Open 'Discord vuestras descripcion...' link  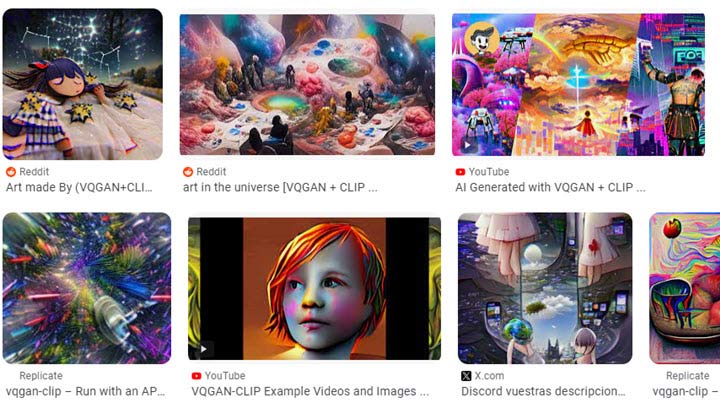click(543, 391)
